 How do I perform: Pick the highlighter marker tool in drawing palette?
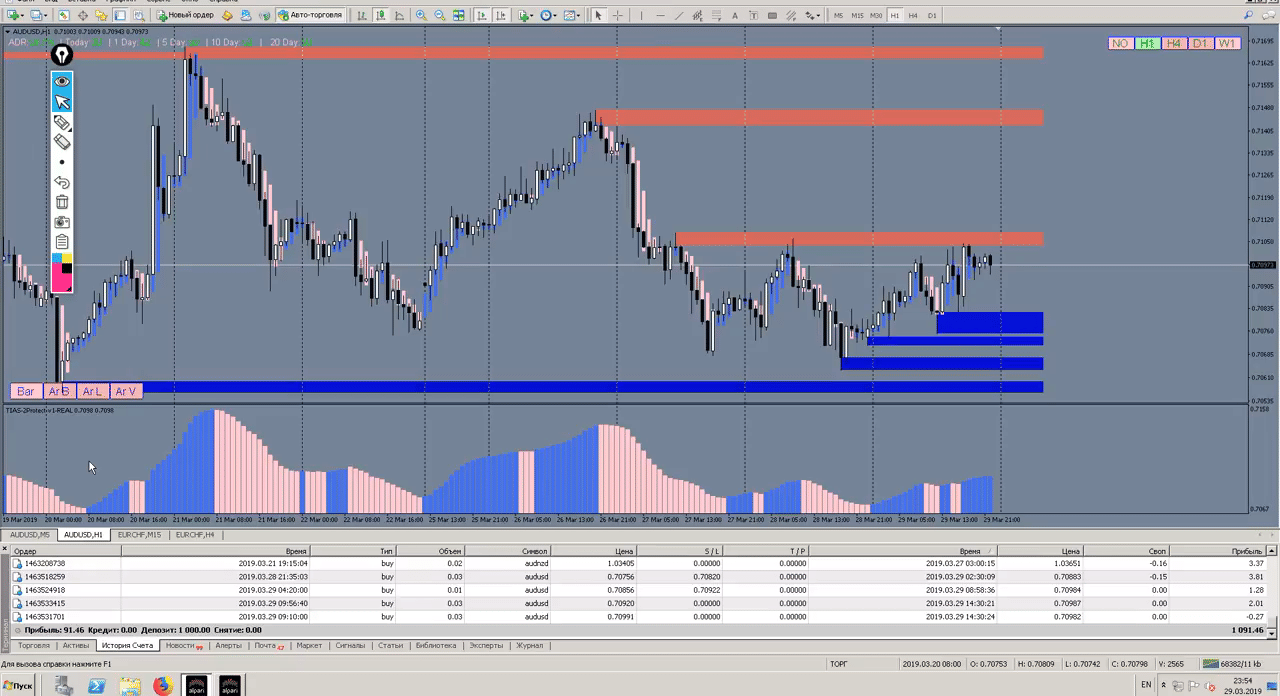(62, 122)
